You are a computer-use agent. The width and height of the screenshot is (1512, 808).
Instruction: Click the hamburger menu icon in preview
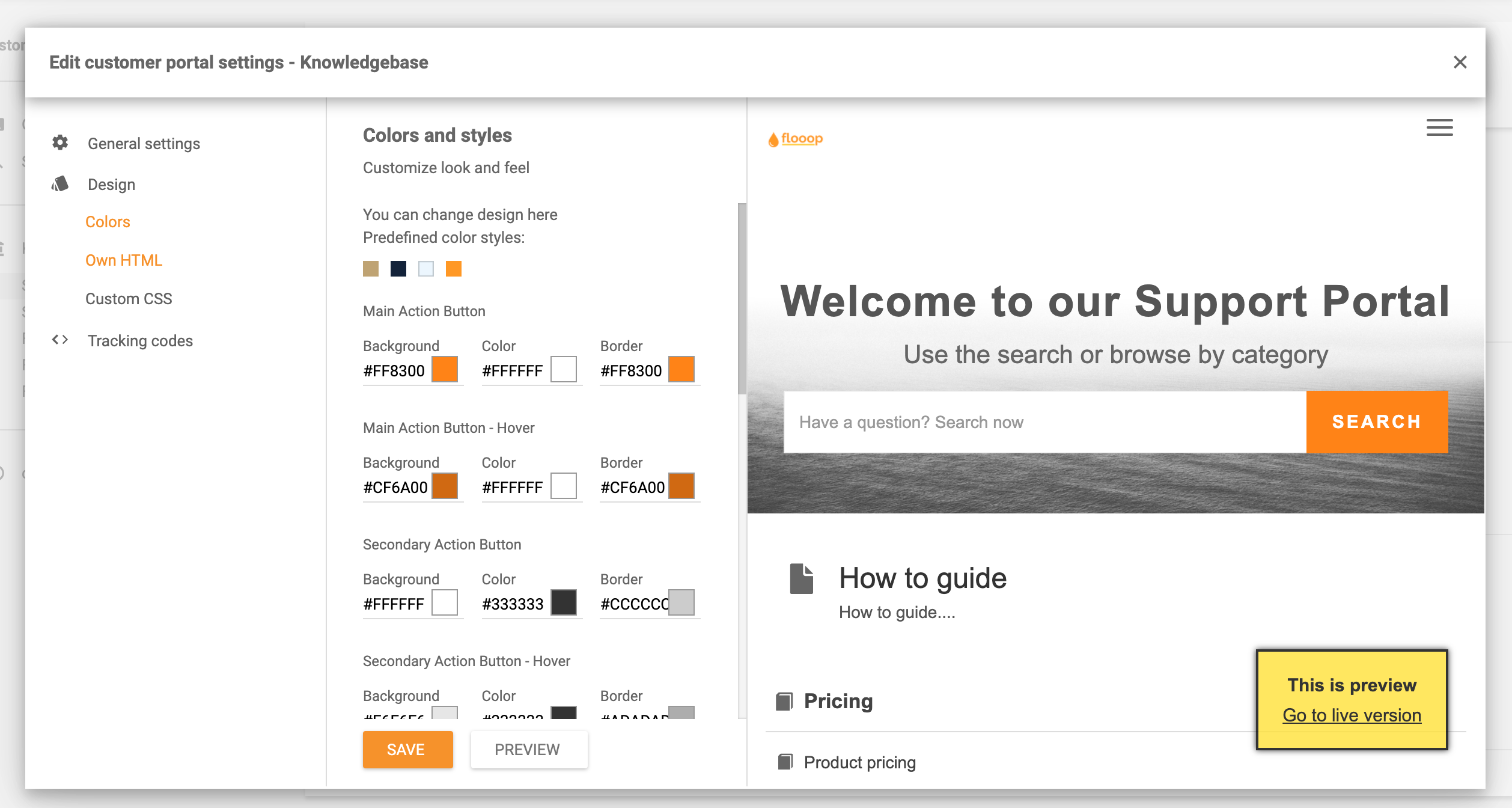pos(1439,128)
